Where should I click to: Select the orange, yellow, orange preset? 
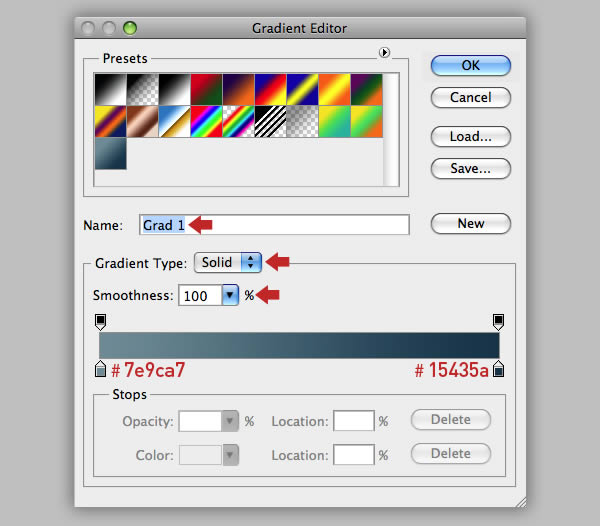click(334, 90)
